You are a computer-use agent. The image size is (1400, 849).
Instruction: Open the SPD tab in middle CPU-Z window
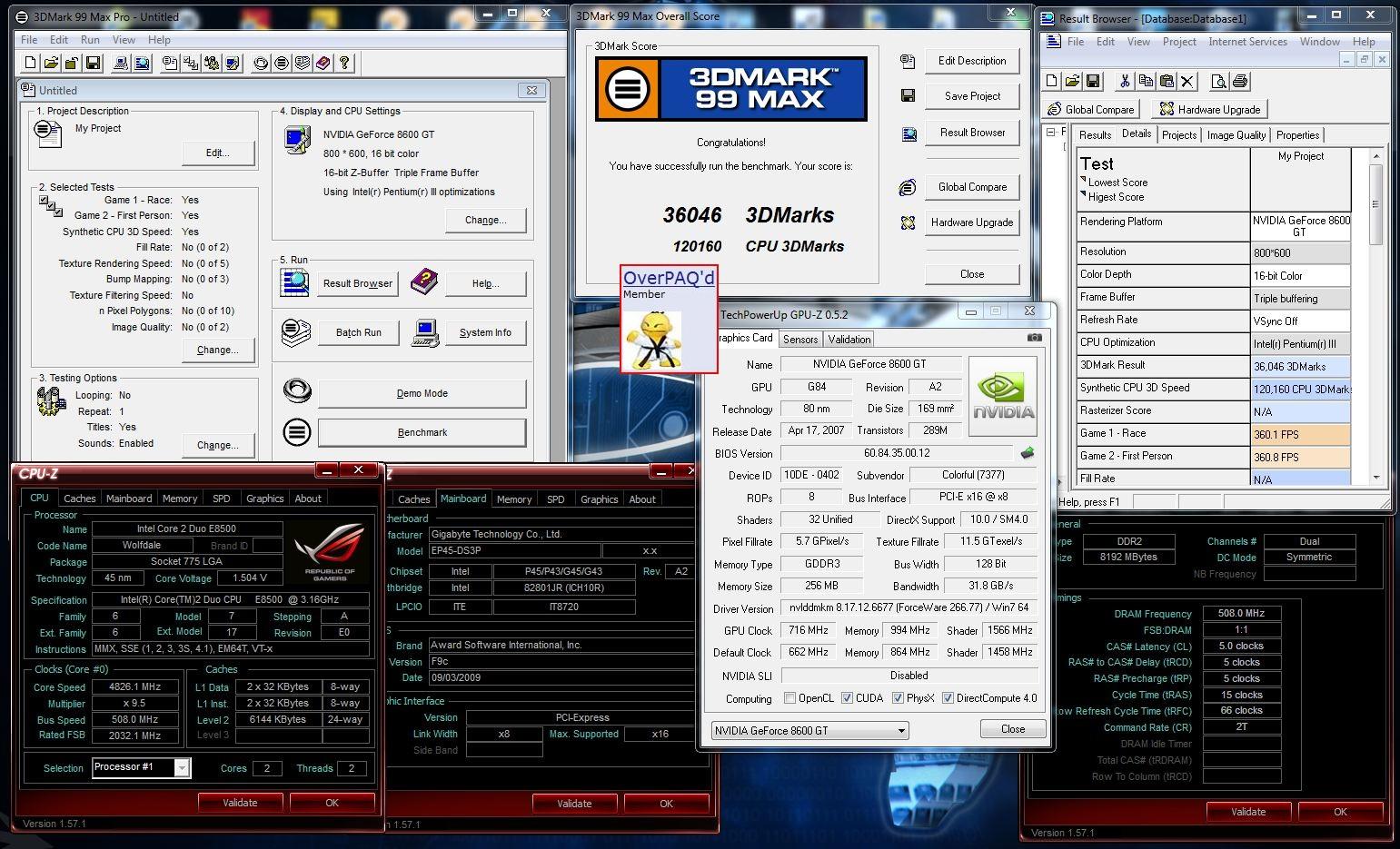[x=555, y=499]
